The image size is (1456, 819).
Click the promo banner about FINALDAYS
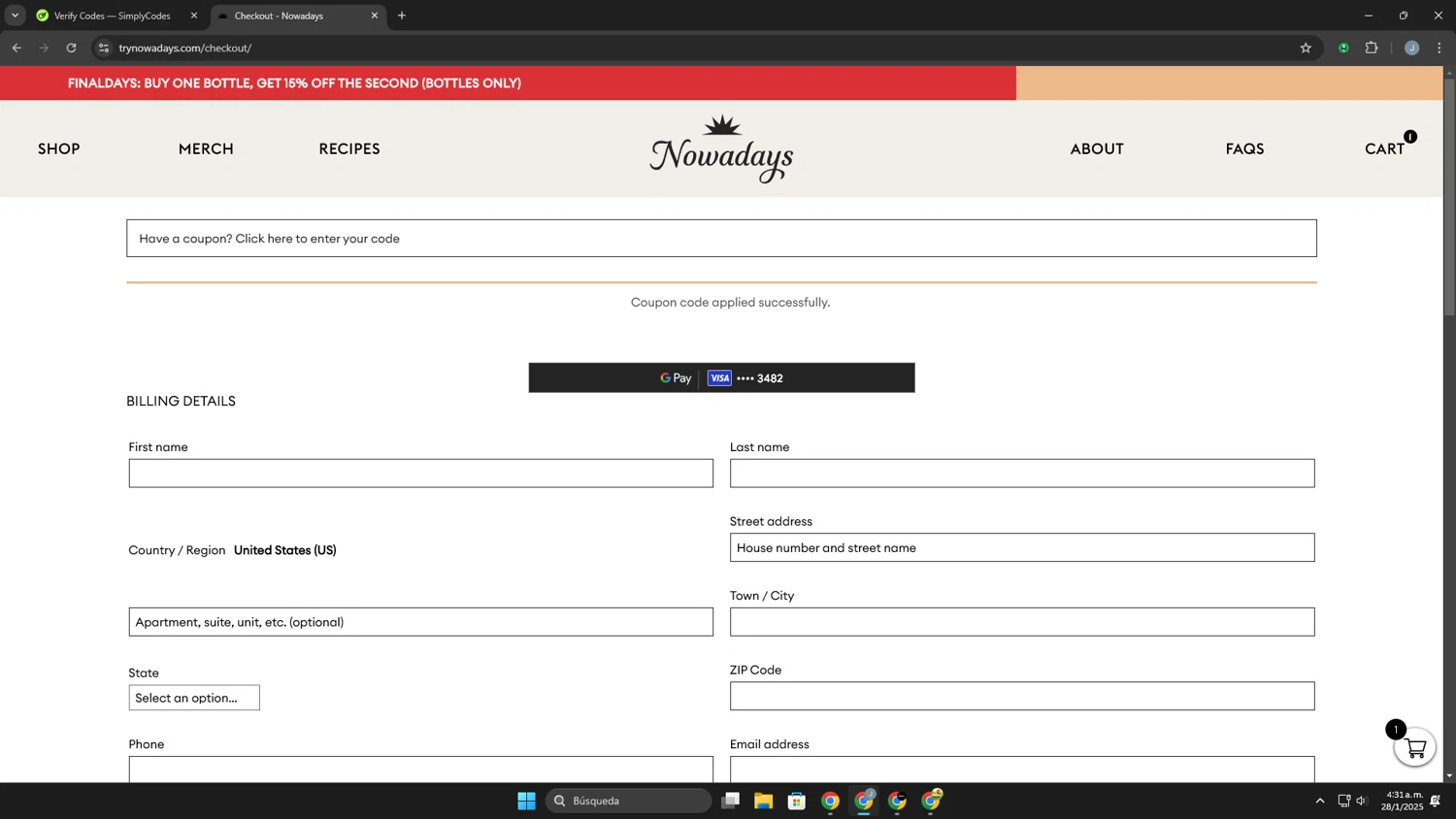tap(294, 83)
